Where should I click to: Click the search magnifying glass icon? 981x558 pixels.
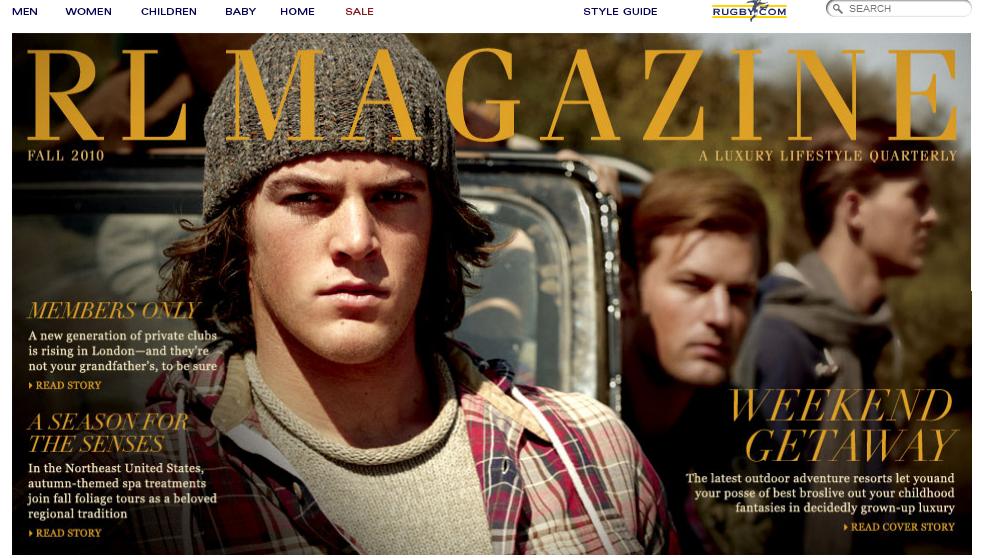click(x=838, y=9)
